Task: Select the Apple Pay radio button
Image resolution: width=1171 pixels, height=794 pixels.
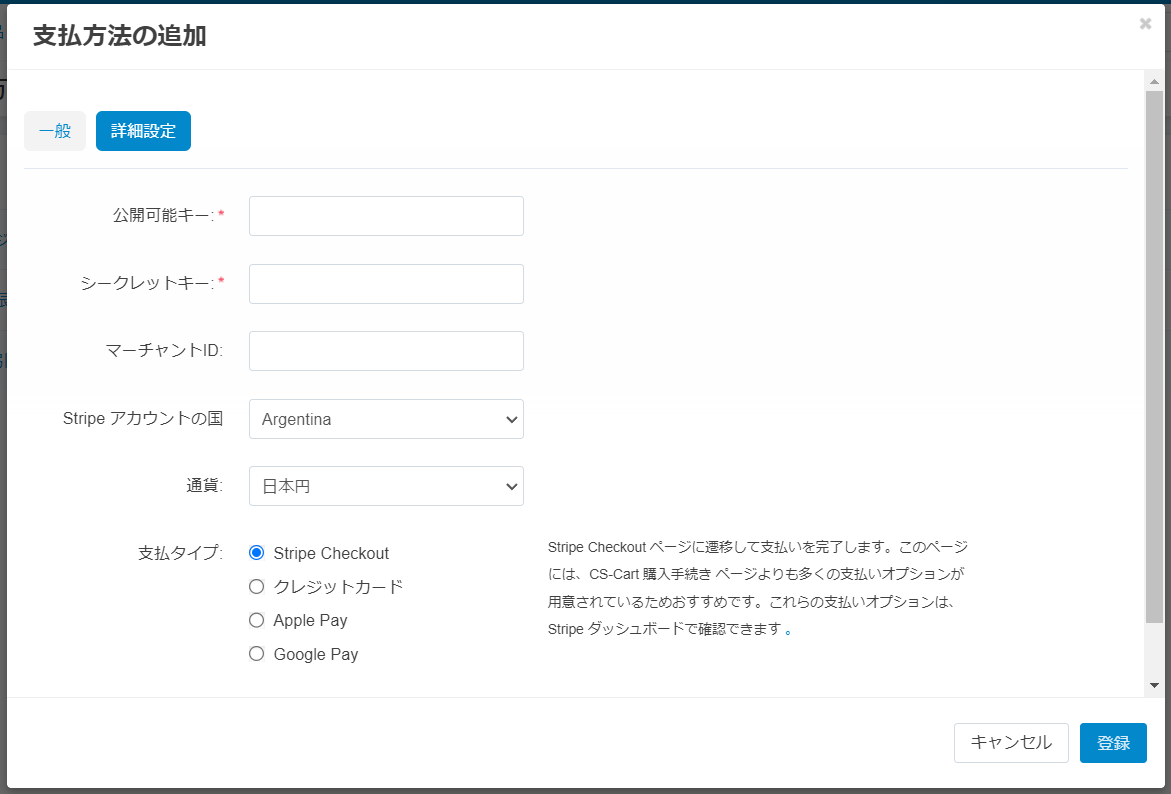Action: [x=256, y=620]
